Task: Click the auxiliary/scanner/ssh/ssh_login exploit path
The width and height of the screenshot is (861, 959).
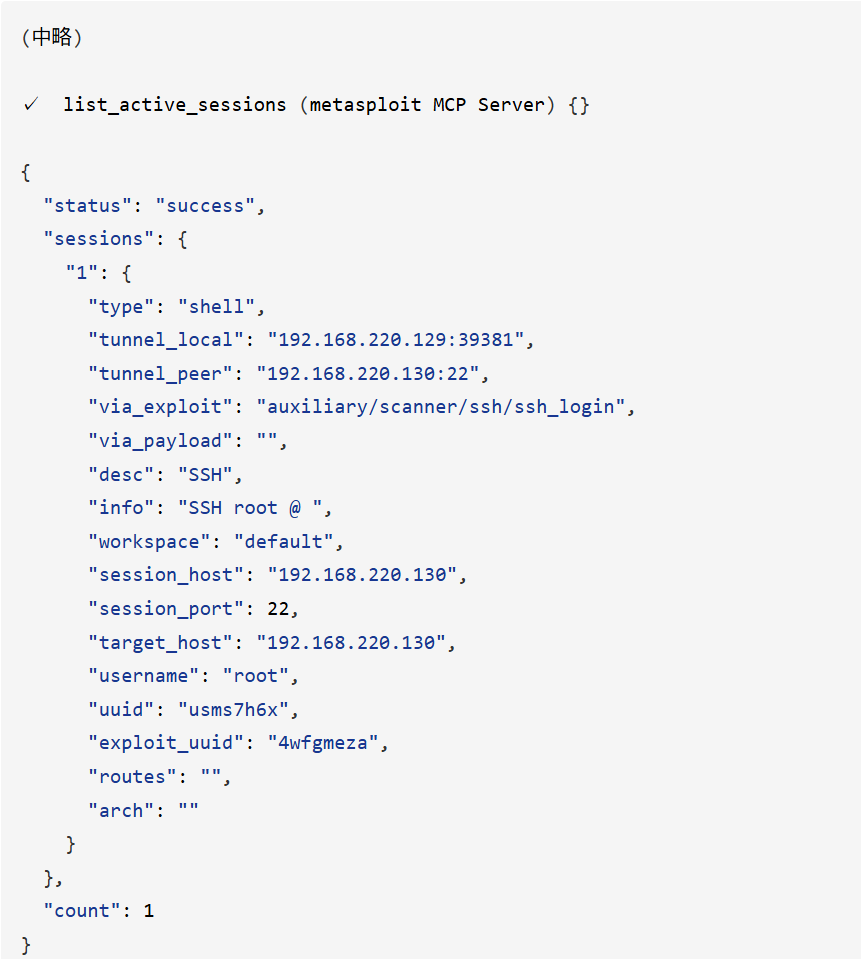Action: click(x=441, y=407)
